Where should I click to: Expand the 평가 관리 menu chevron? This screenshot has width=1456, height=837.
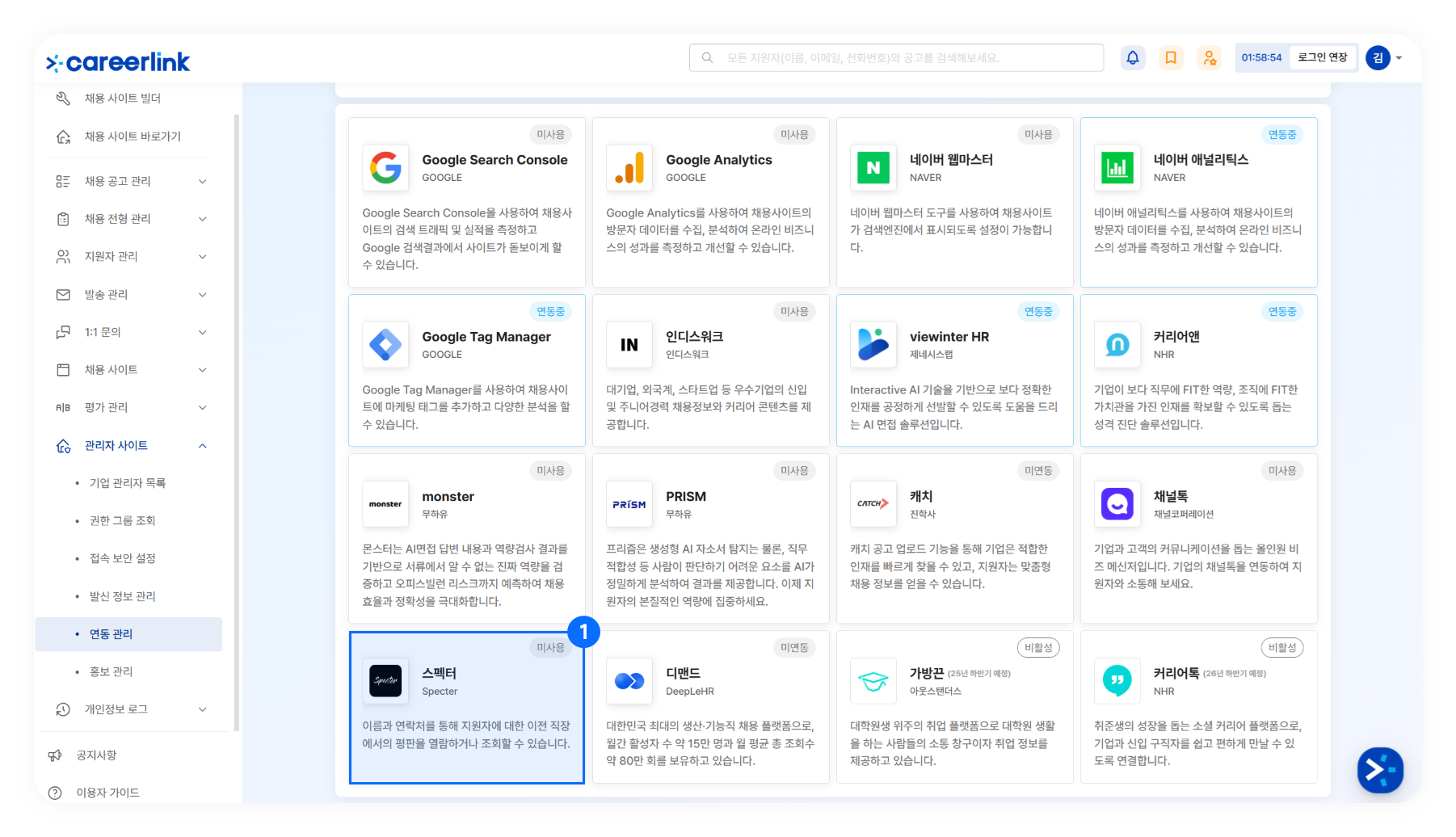point(203,408)
